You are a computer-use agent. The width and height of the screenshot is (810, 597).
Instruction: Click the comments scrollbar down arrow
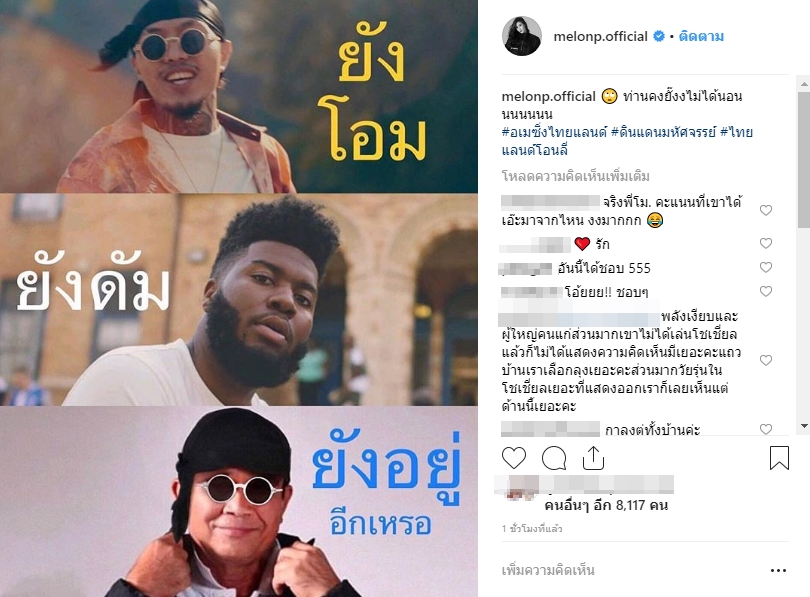(x=804, y=426)
